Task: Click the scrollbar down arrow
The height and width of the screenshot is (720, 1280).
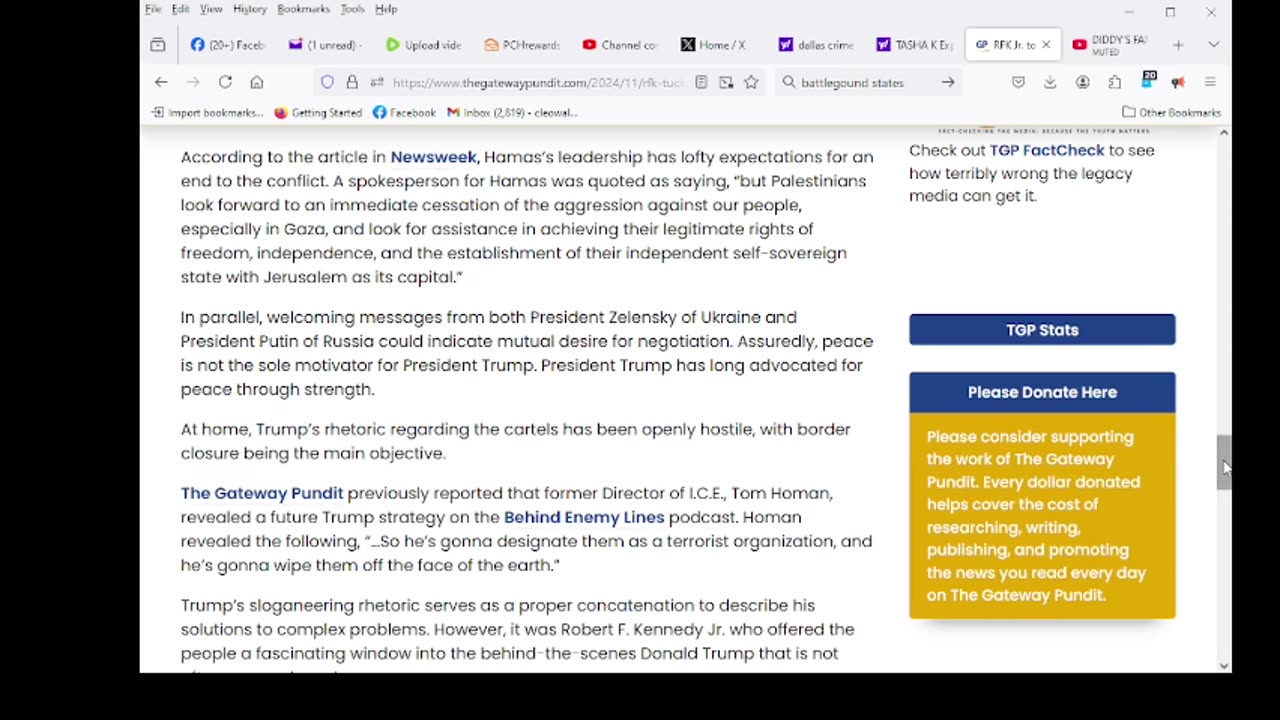Action: [x=1223, y=665]
